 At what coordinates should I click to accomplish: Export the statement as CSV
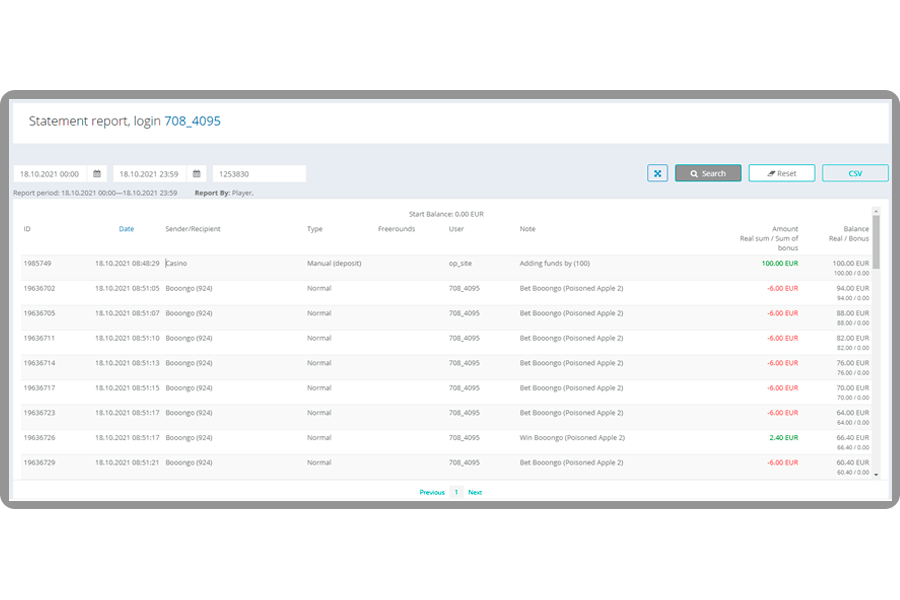click(x=855, y=173)
